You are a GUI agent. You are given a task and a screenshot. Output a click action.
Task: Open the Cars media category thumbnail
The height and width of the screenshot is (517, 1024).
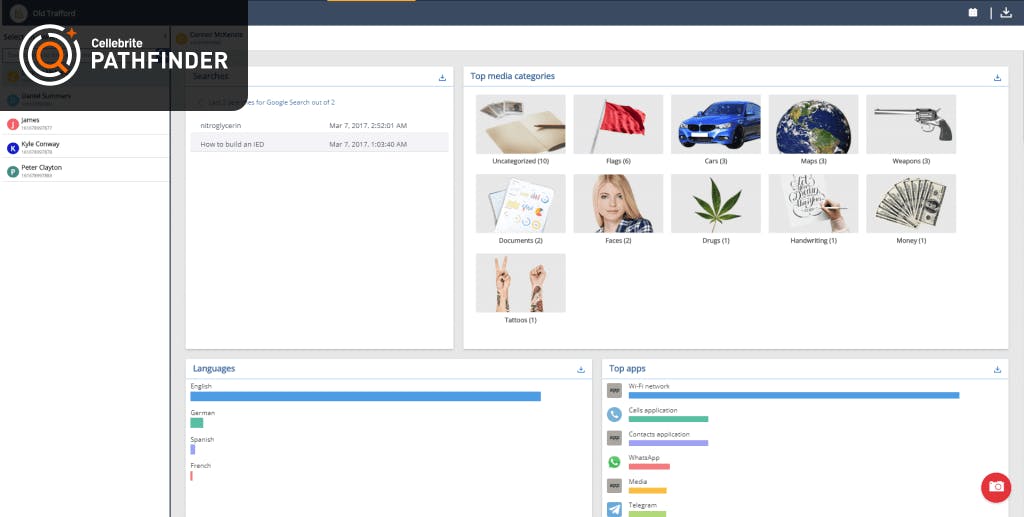(715, 125)
